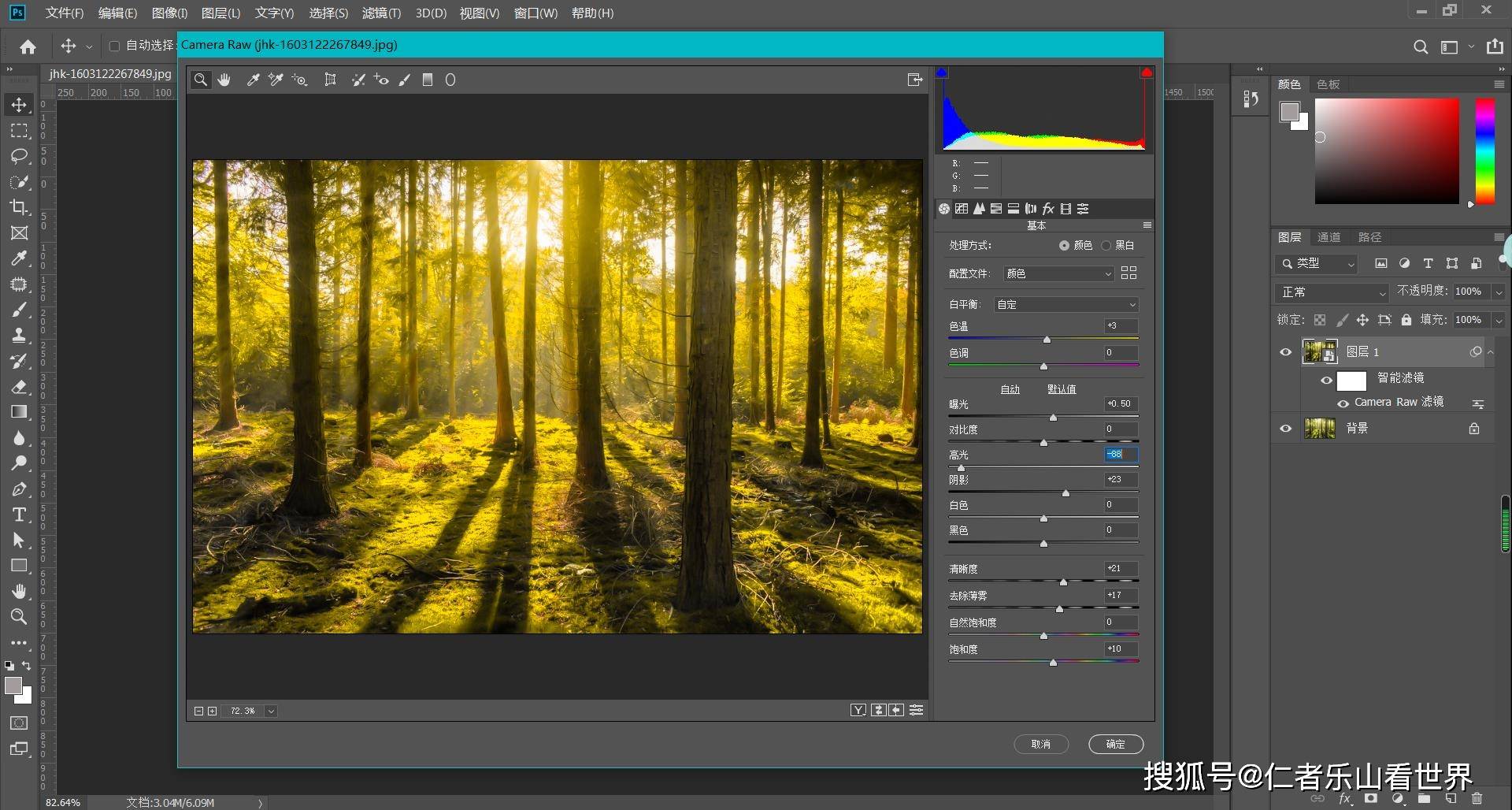The image size is (1512, 810).
Task: Select the Zoom tool in Camera Raw toolbar
Action: (201, 80)
